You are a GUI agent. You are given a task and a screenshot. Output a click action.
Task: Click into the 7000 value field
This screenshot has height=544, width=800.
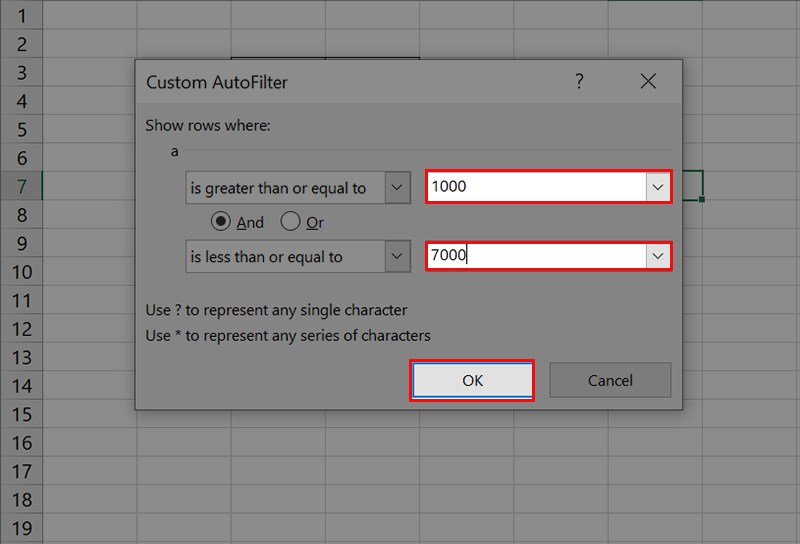coord(537,256)
